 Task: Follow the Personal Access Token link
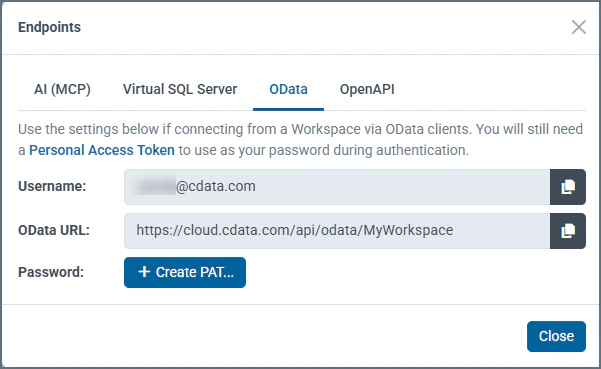pos(102,150)
